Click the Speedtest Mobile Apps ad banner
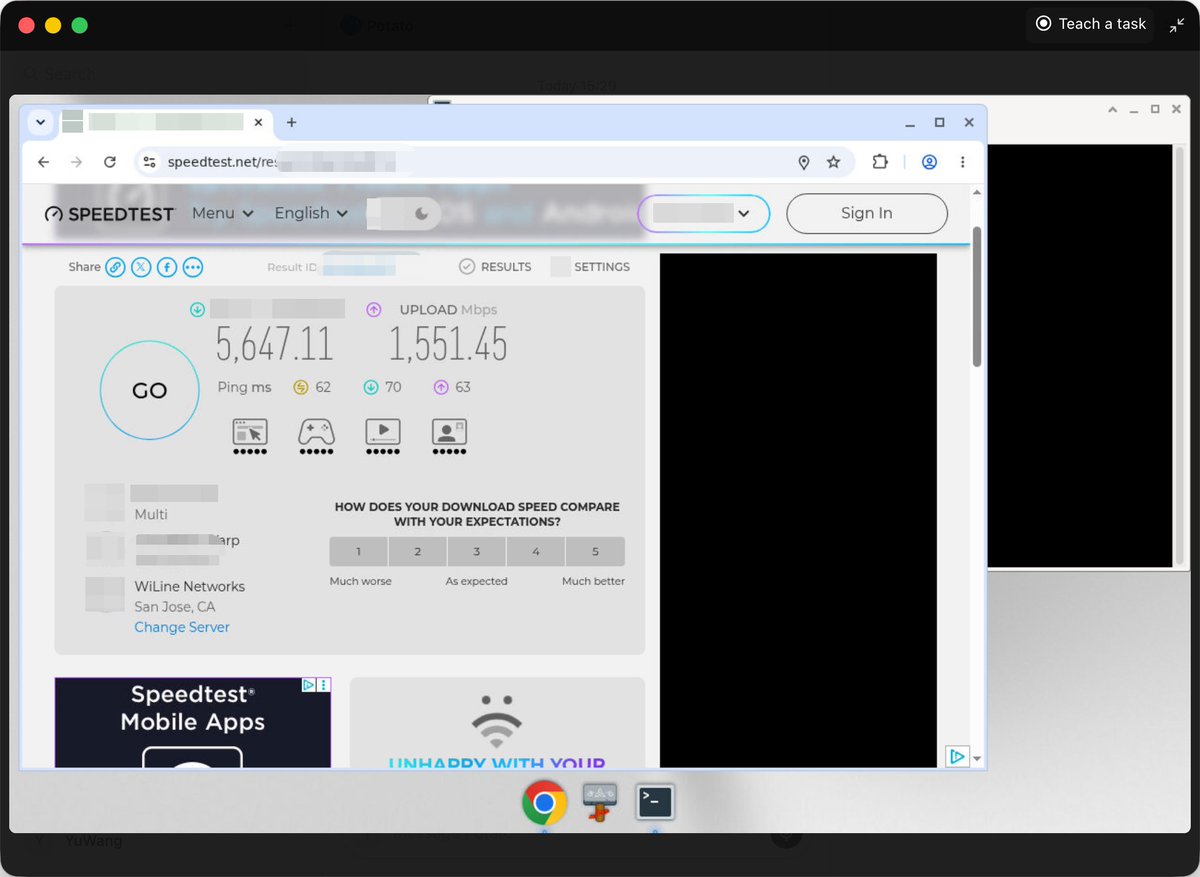Image resolution: width=1200 pixels, height=877 pixels. point(192,723)
